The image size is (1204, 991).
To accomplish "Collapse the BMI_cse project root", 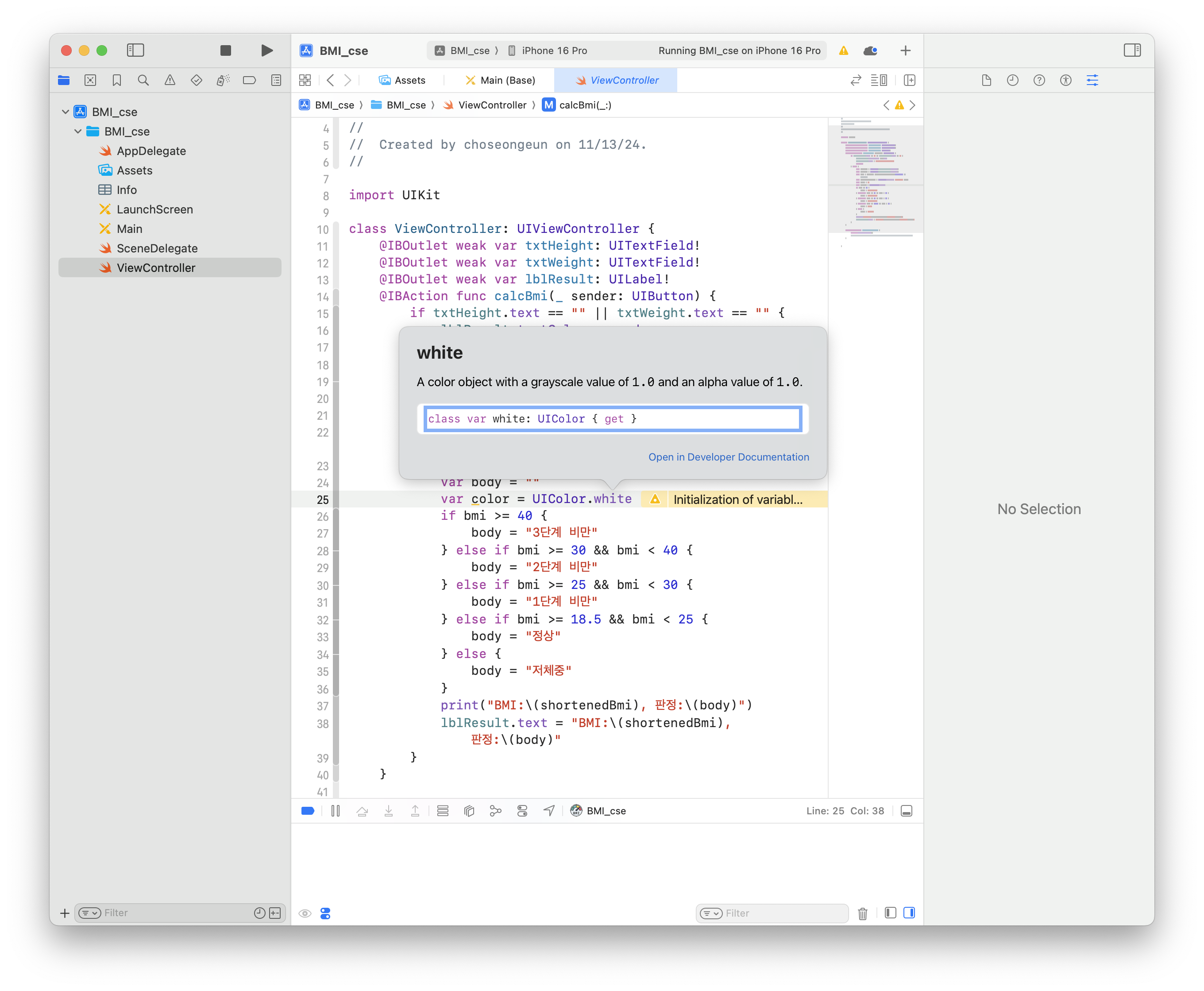I will pos(66,112).
